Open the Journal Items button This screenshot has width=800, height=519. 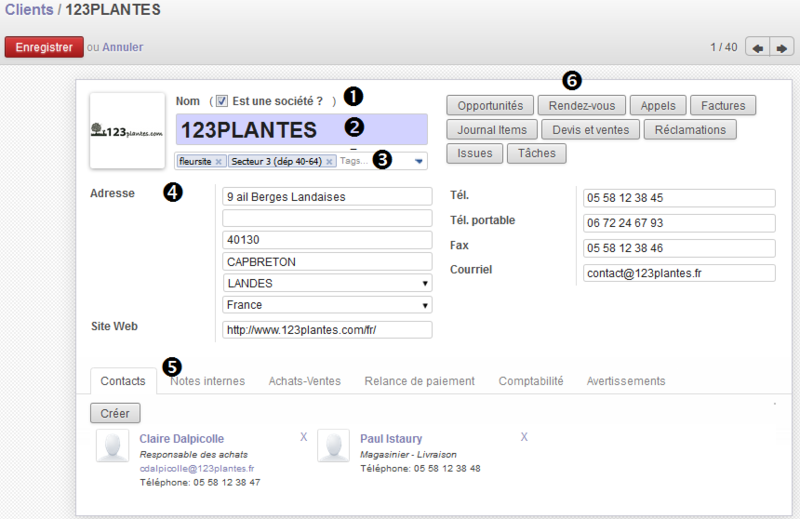(492, 130)
